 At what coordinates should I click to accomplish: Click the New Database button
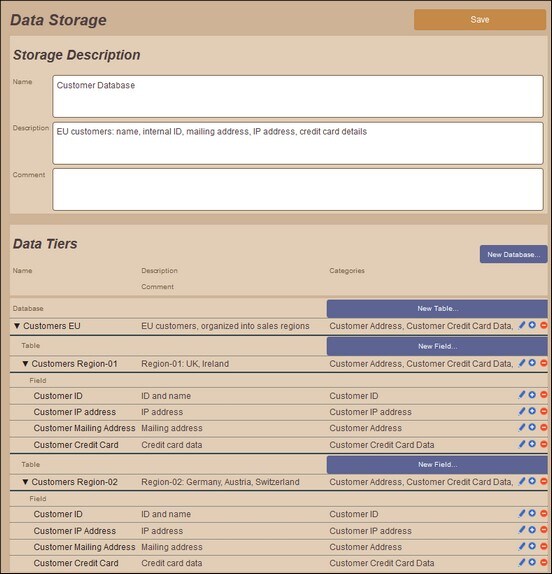click(514, 254)
